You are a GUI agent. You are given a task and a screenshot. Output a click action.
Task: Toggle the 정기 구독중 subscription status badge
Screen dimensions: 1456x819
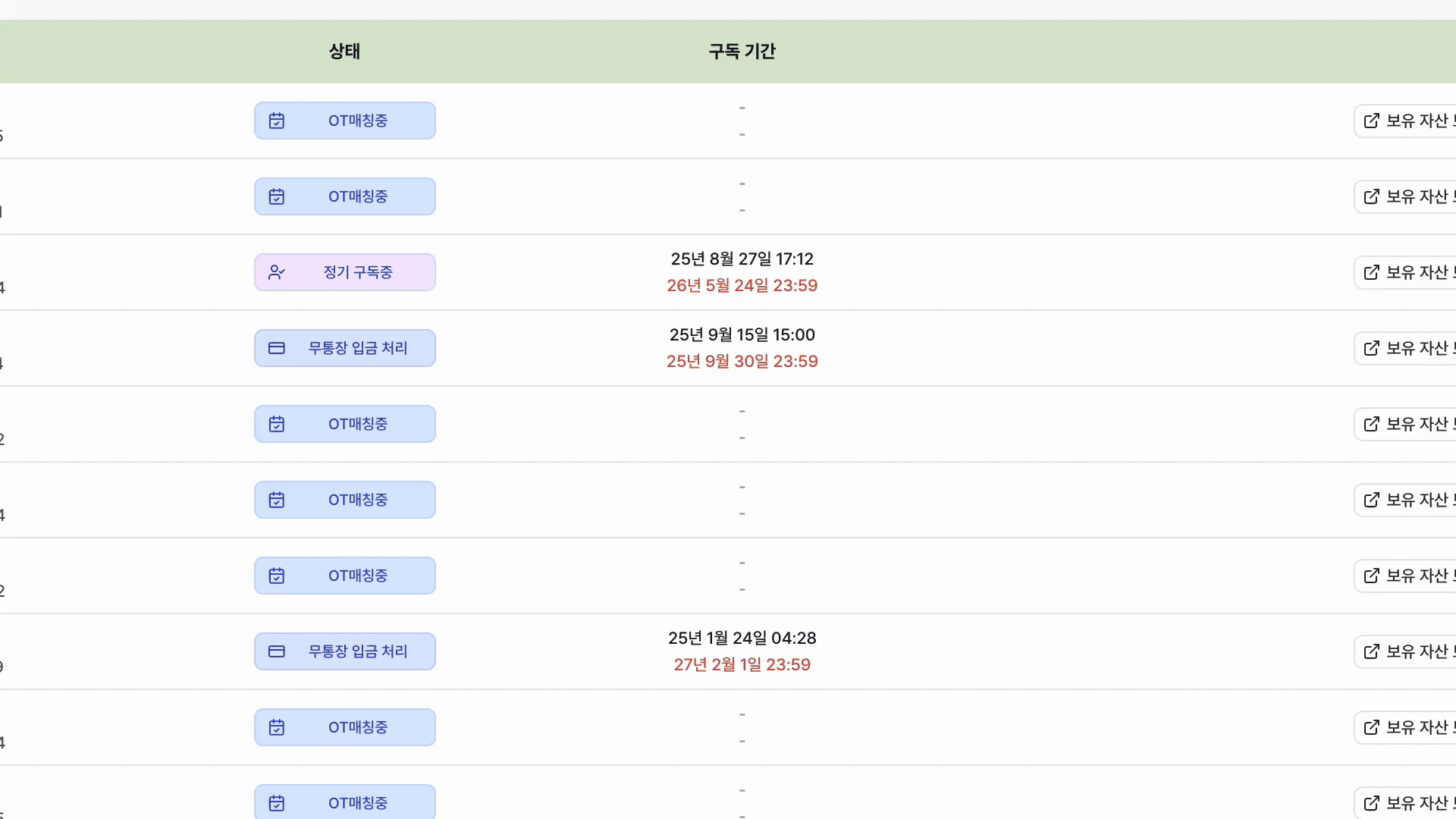pos(344,272)
